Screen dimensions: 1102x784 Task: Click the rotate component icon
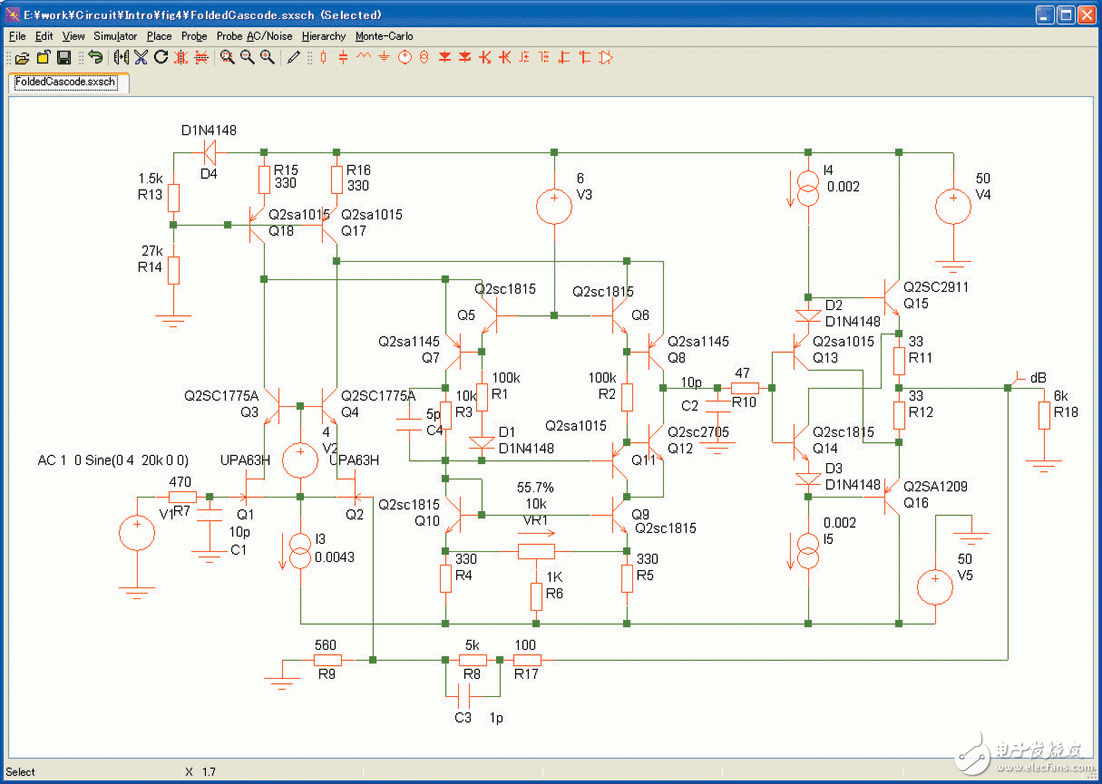click(x=161, y=58)
